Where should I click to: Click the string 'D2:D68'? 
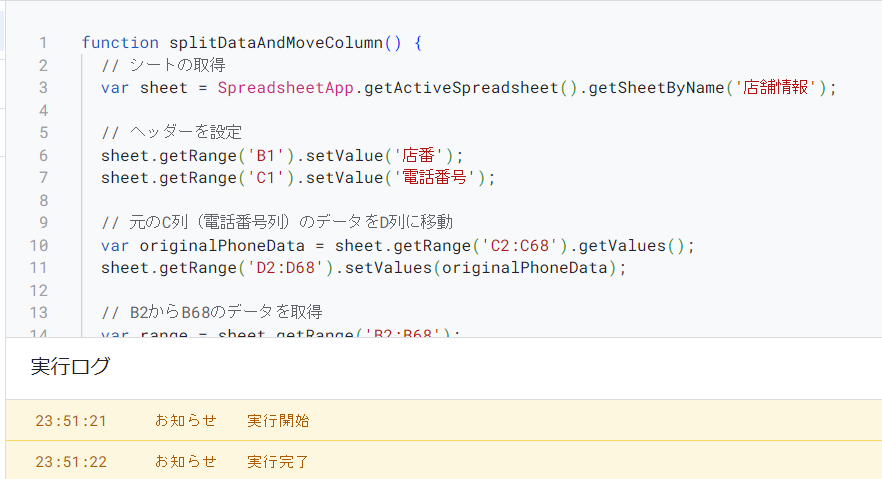[286, 268]
